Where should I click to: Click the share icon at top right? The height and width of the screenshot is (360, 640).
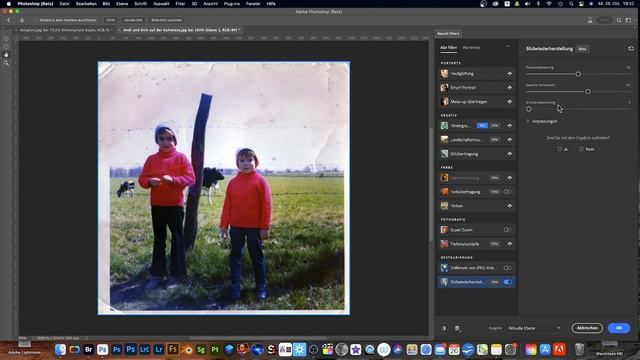coord(590,20)
